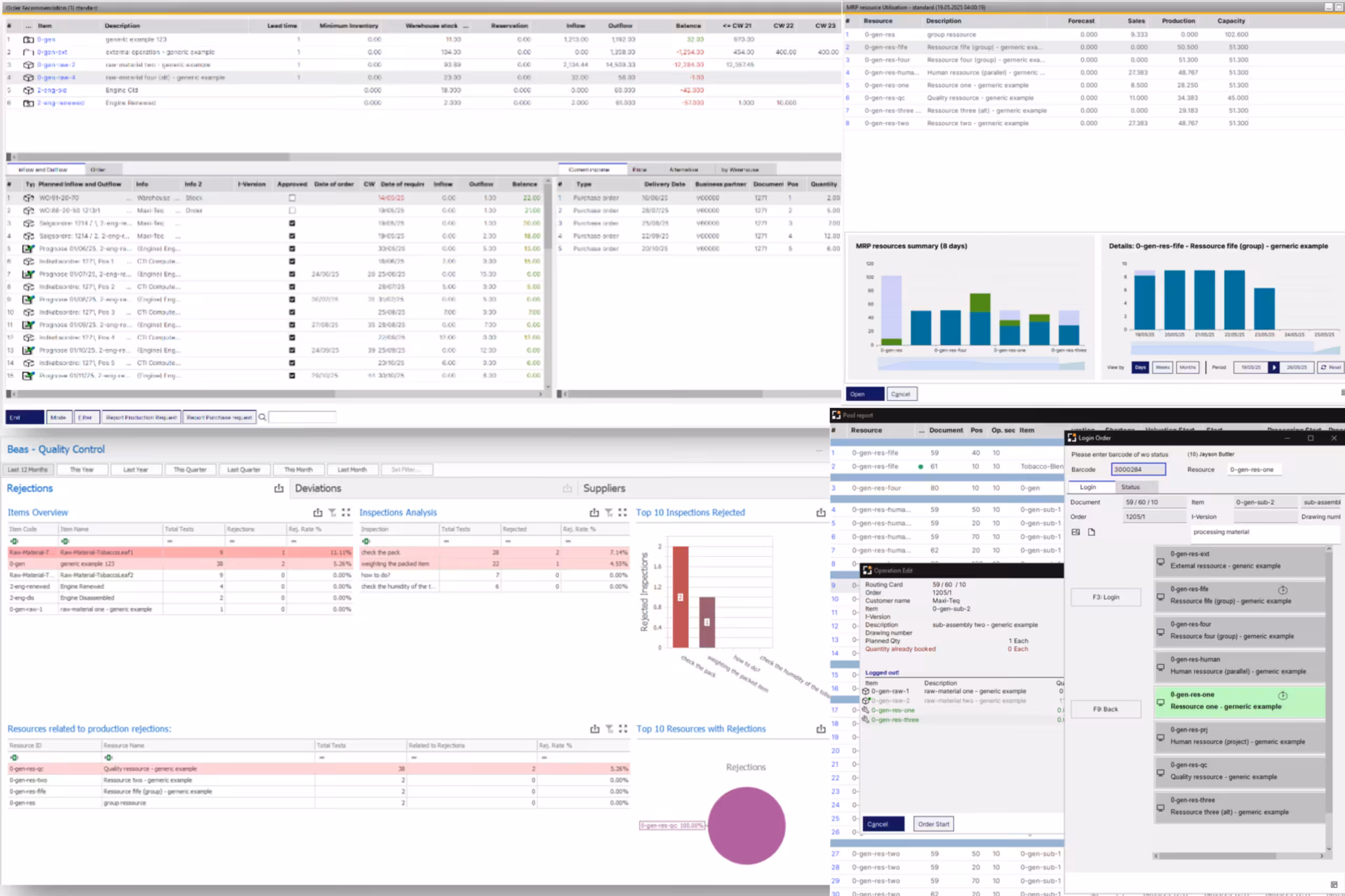
Task: Click the play arrow between the period dates
Action: [x=1274, y=368]
